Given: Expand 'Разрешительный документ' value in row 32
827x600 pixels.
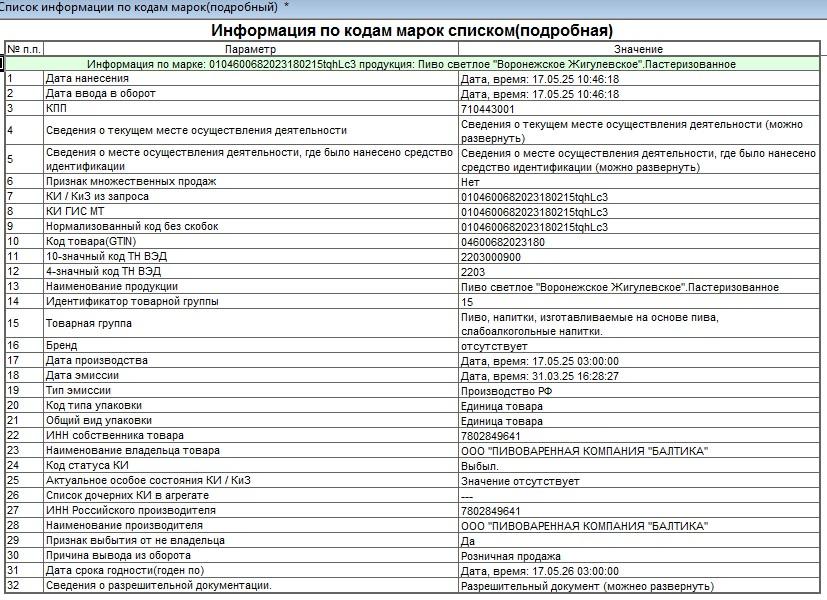Looking at the screenshot, I should tap(585, 586).
